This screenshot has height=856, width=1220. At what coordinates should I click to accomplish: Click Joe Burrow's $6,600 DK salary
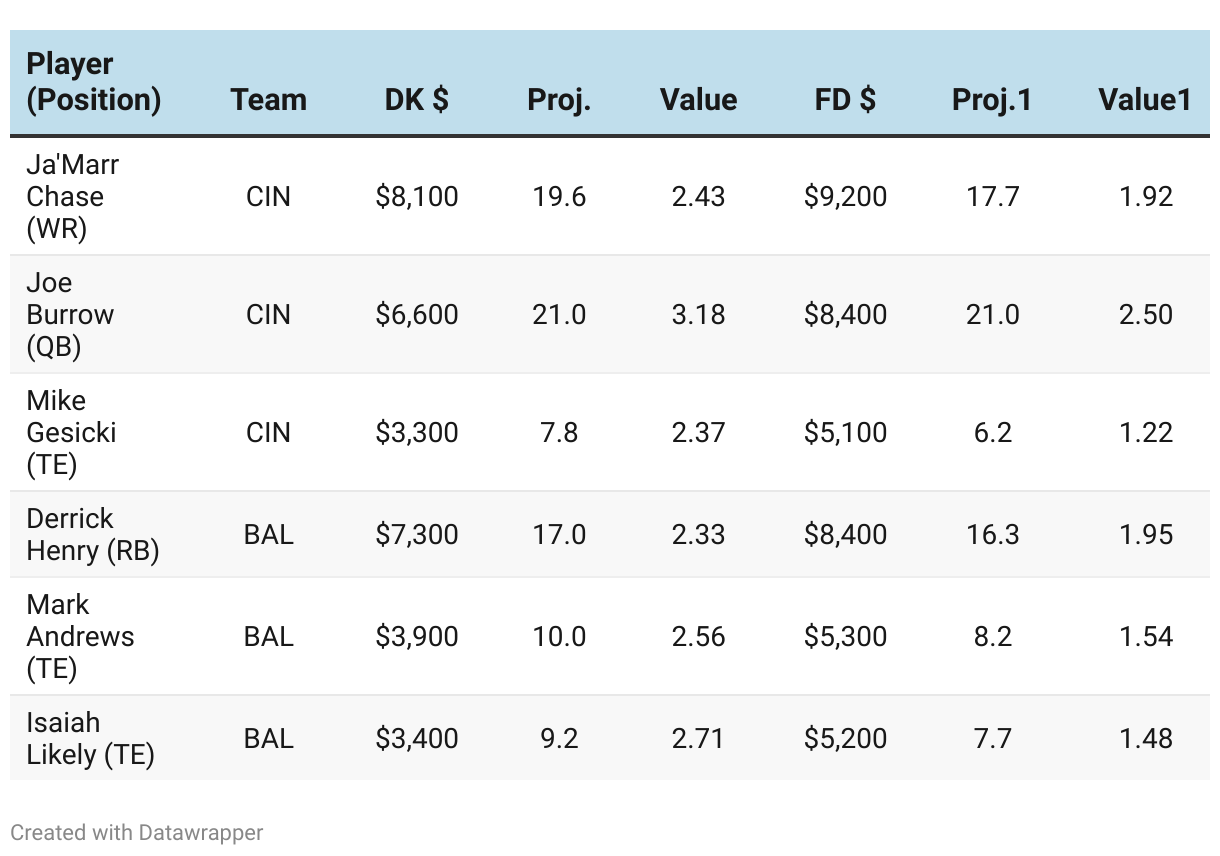click(x=417, y=314)
